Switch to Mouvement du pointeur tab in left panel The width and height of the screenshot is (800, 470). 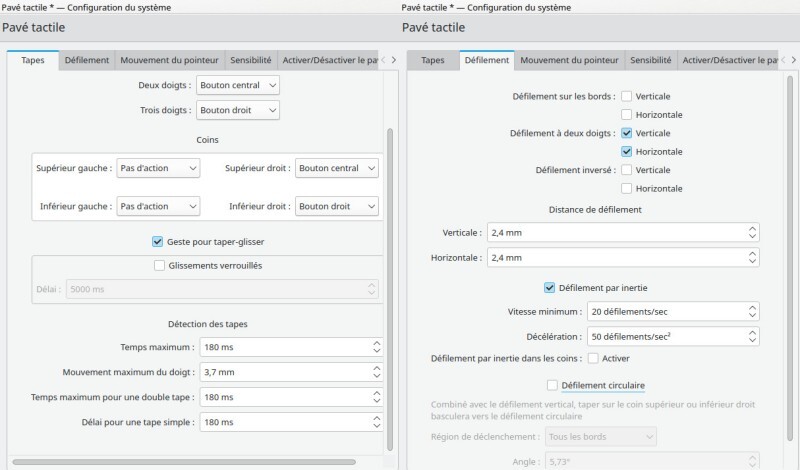pyautogui.click(x=168, y=60)
